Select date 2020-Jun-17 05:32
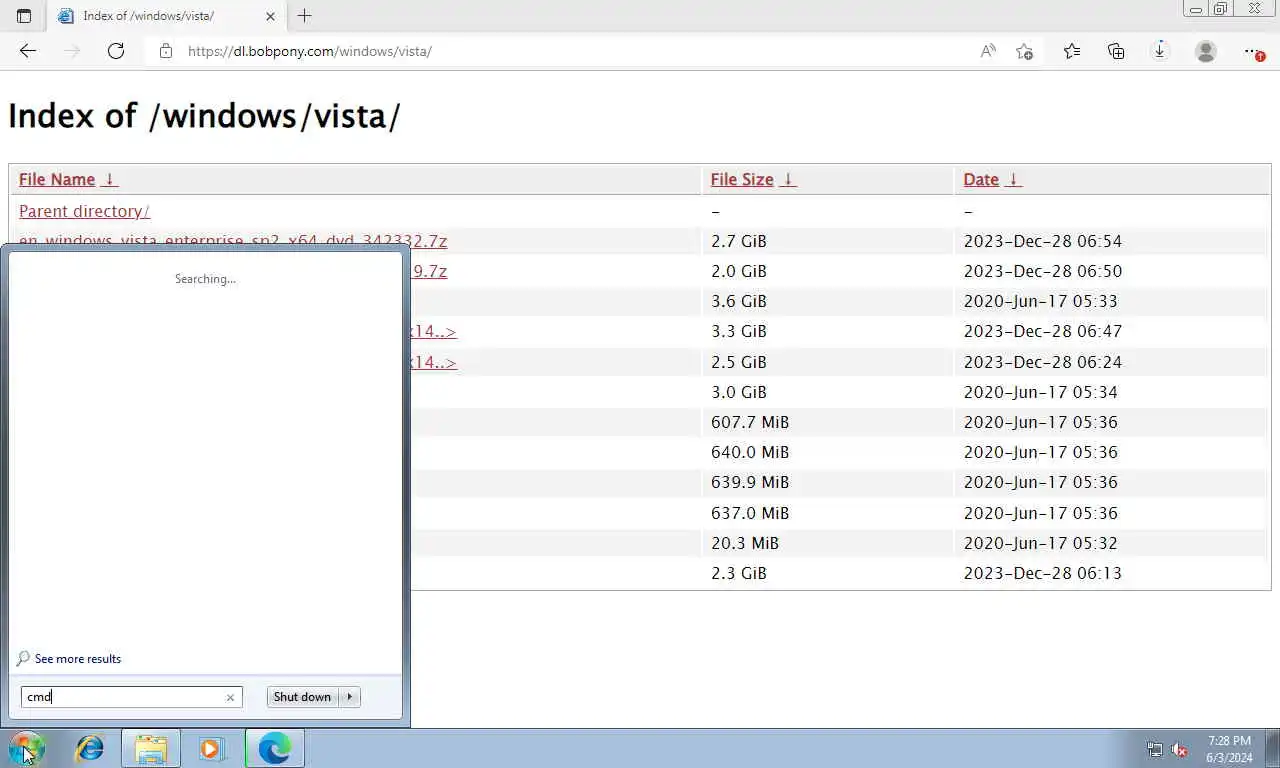Image resolution: width=1280 pixels, height=768 pixels. pos(1040,543)
